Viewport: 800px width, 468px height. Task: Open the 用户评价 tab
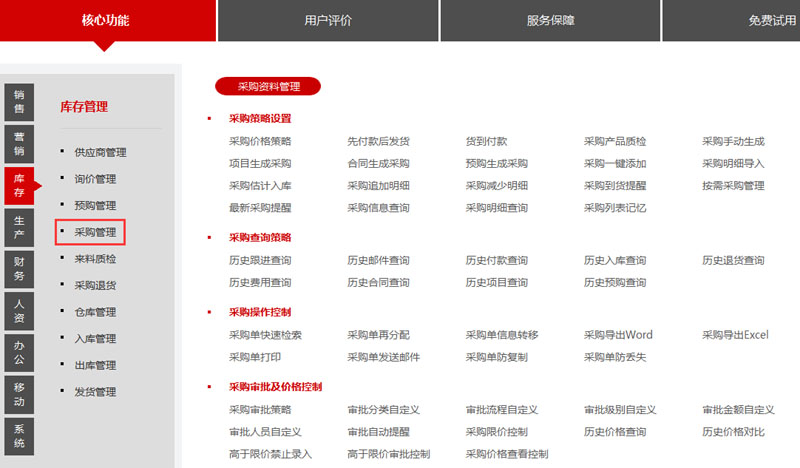click(x=327, y=20)
